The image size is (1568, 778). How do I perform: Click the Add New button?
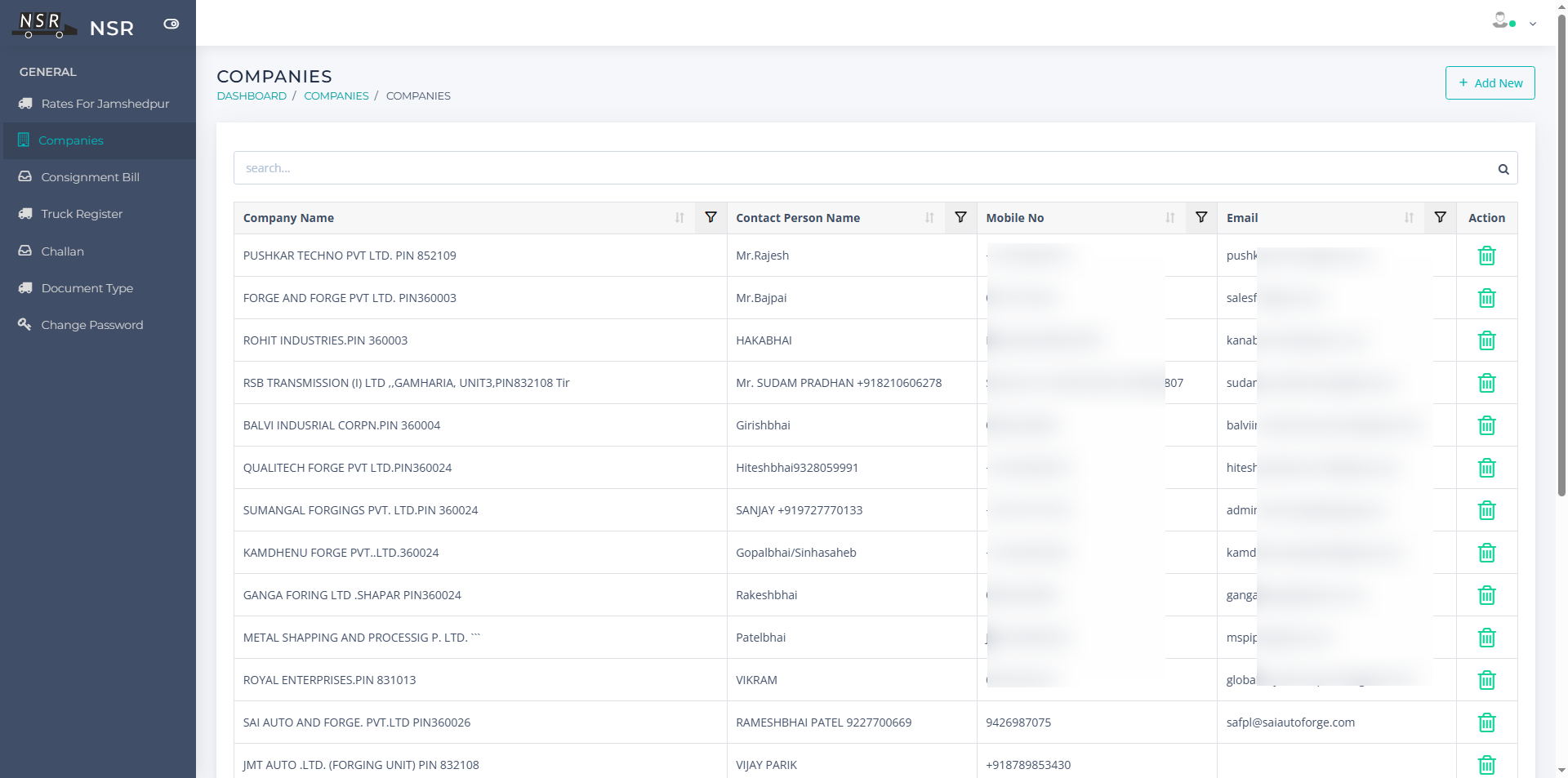click(1490, 83)
